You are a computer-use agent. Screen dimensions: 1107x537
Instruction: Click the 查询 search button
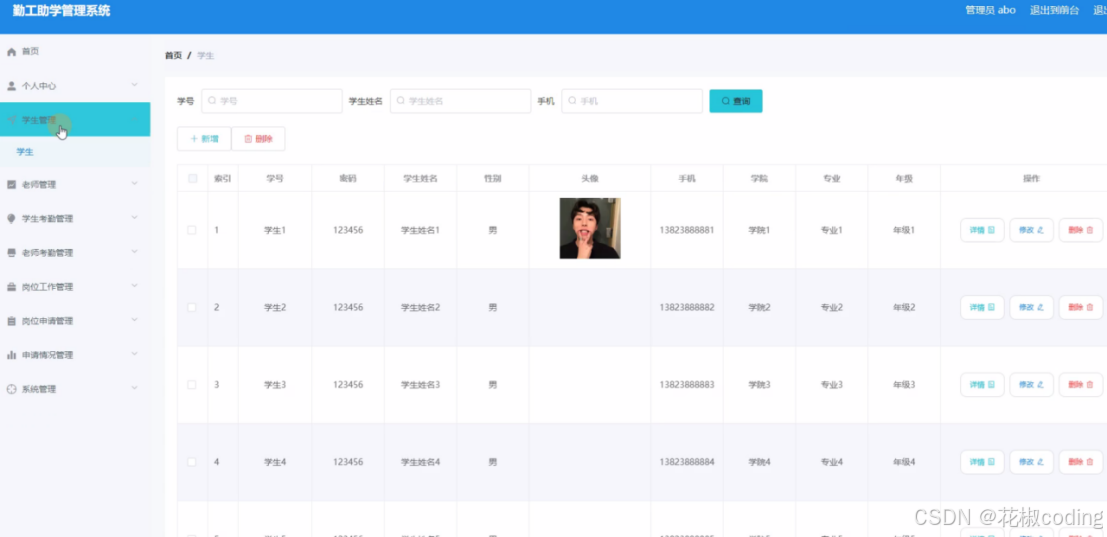(x=736, y=101)
